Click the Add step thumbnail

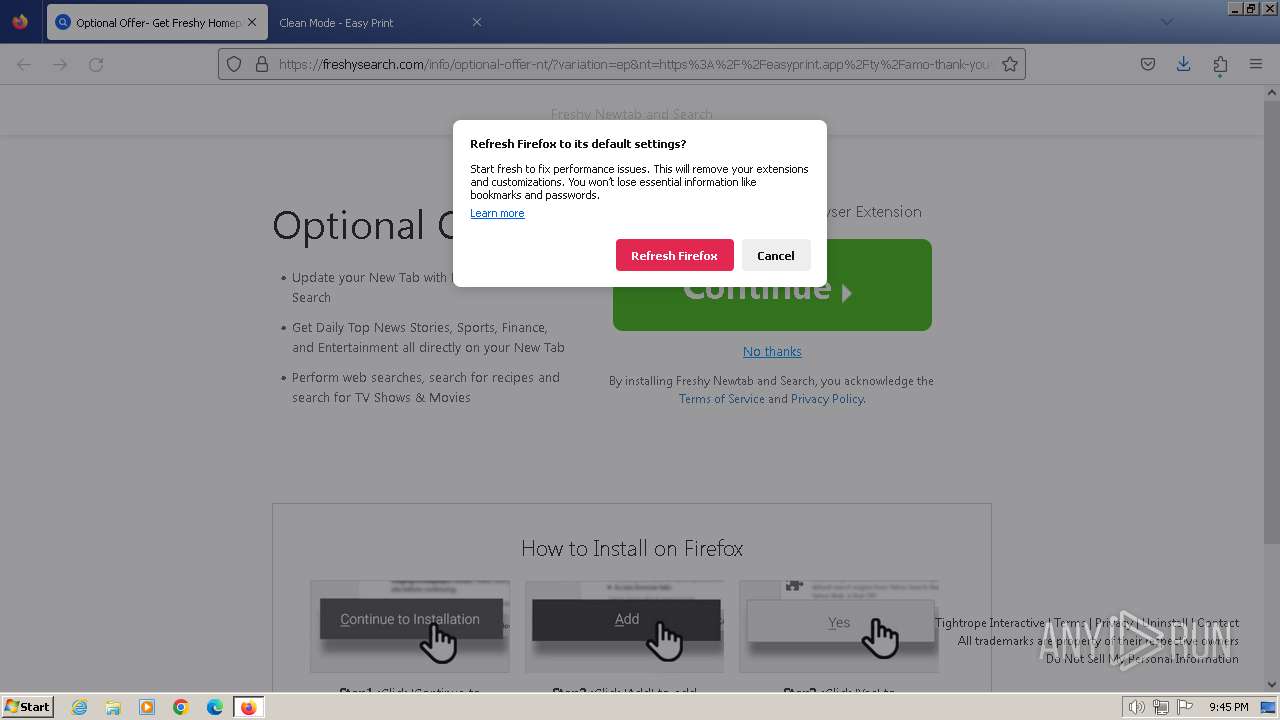pos(624,626)
